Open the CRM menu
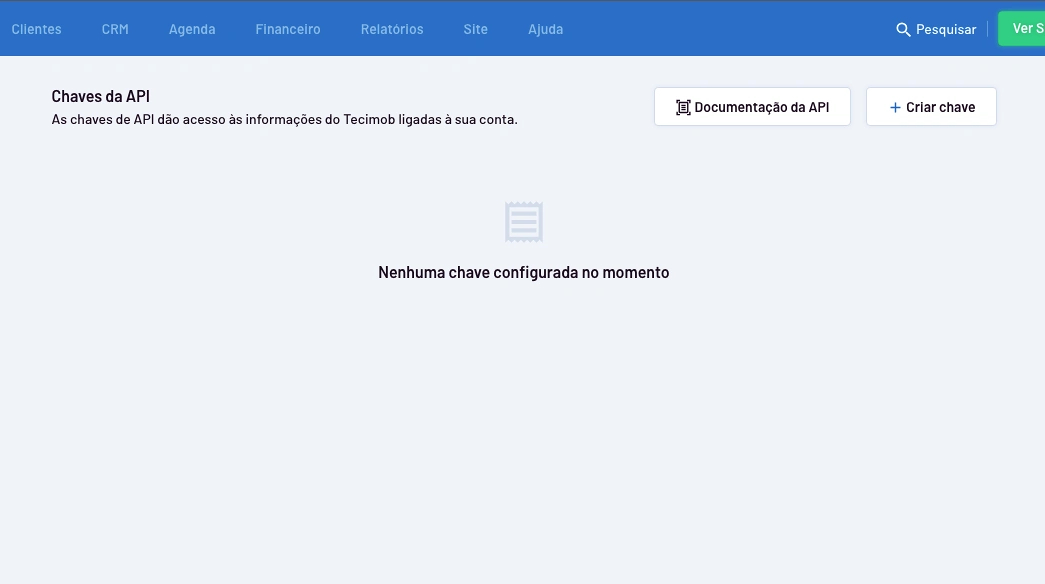Screen dimensions: 1045x584 point(115,29)
